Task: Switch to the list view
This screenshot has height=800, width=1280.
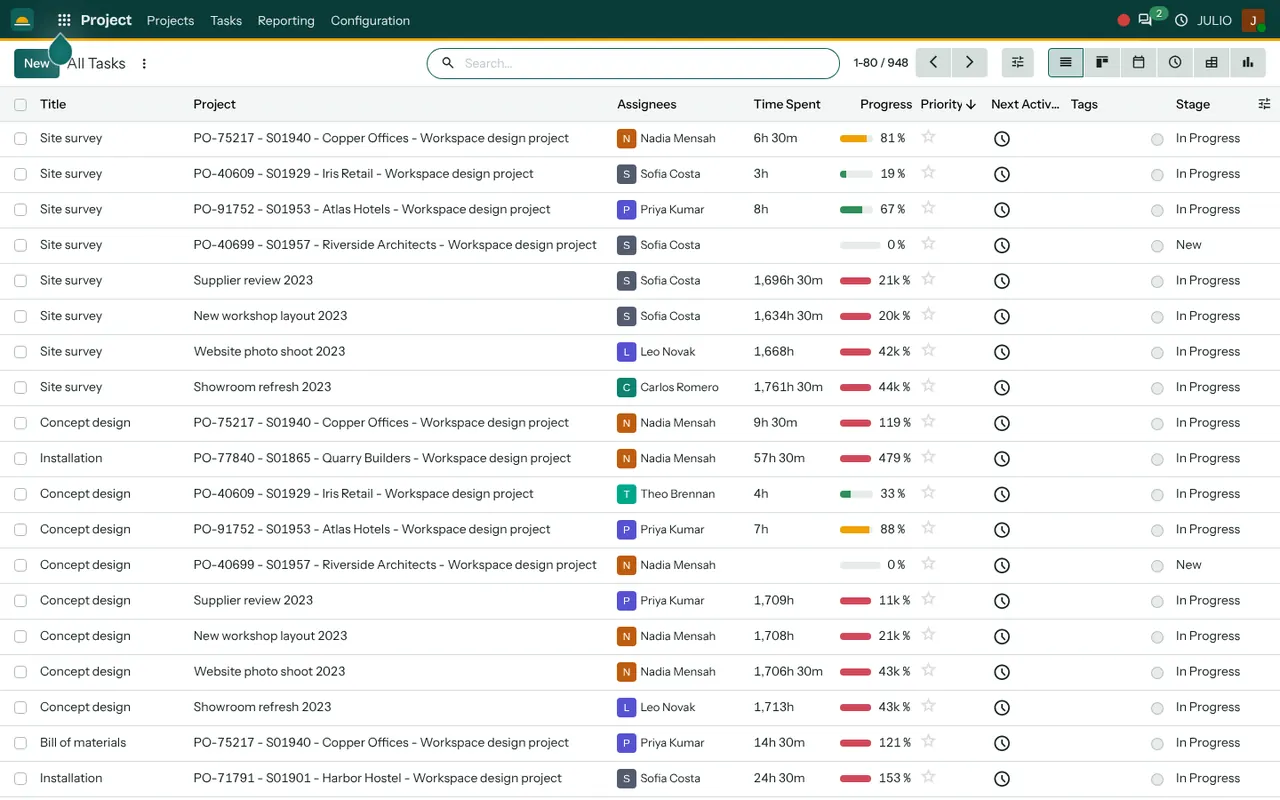Action: [1065, 62]
